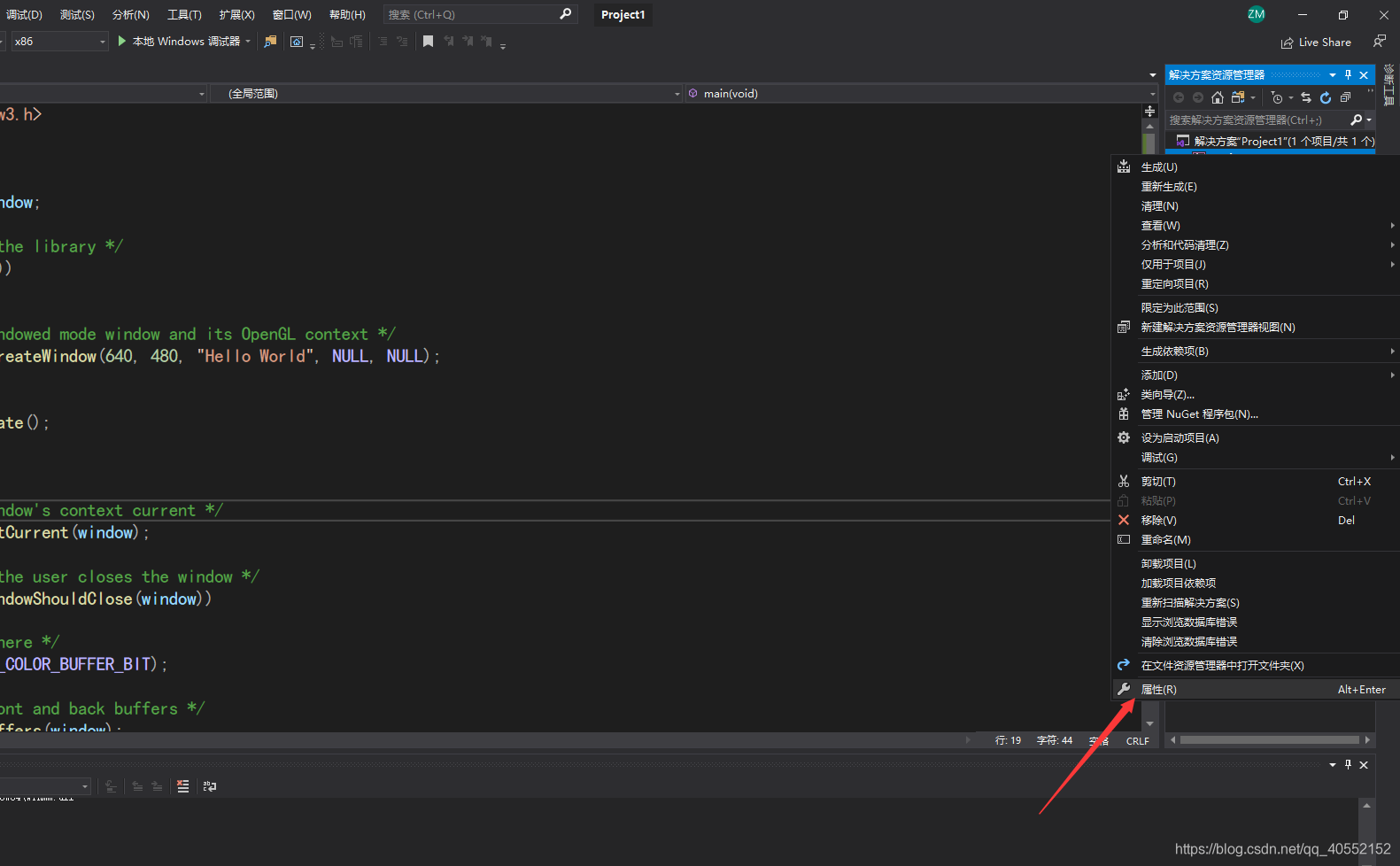Choose 重新生成(E) from the context menu
Image resolution: width=1400 pixels, height=866 pixels.
(x=1255, y=187)
